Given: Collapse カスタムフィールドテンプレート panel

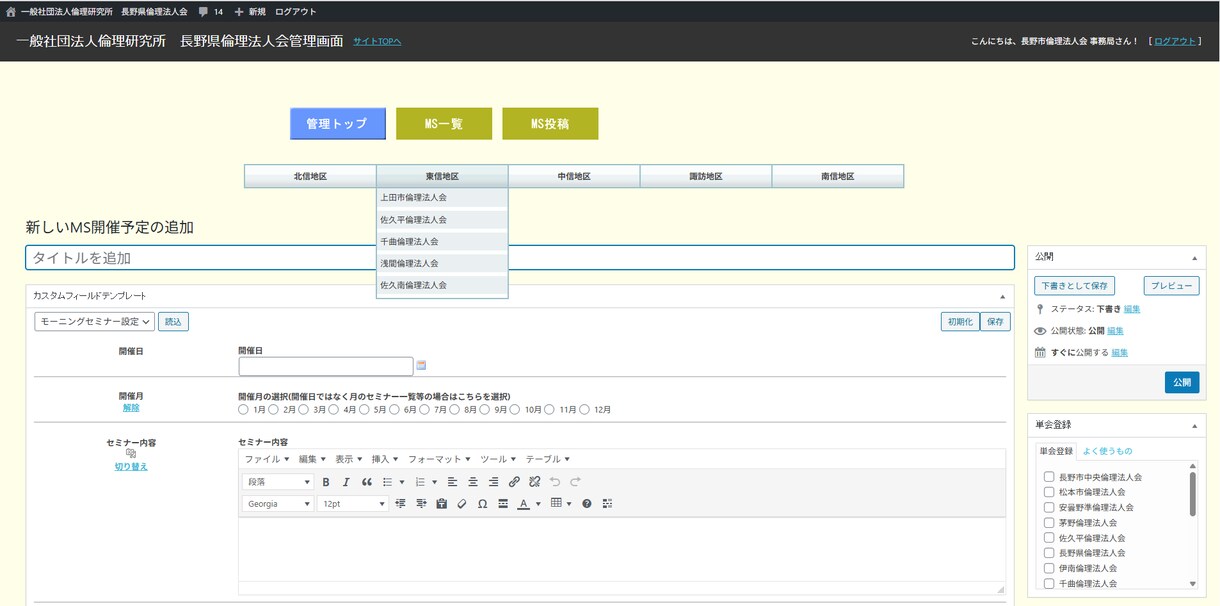Looking at the screenshot, I should (1002, 296).
